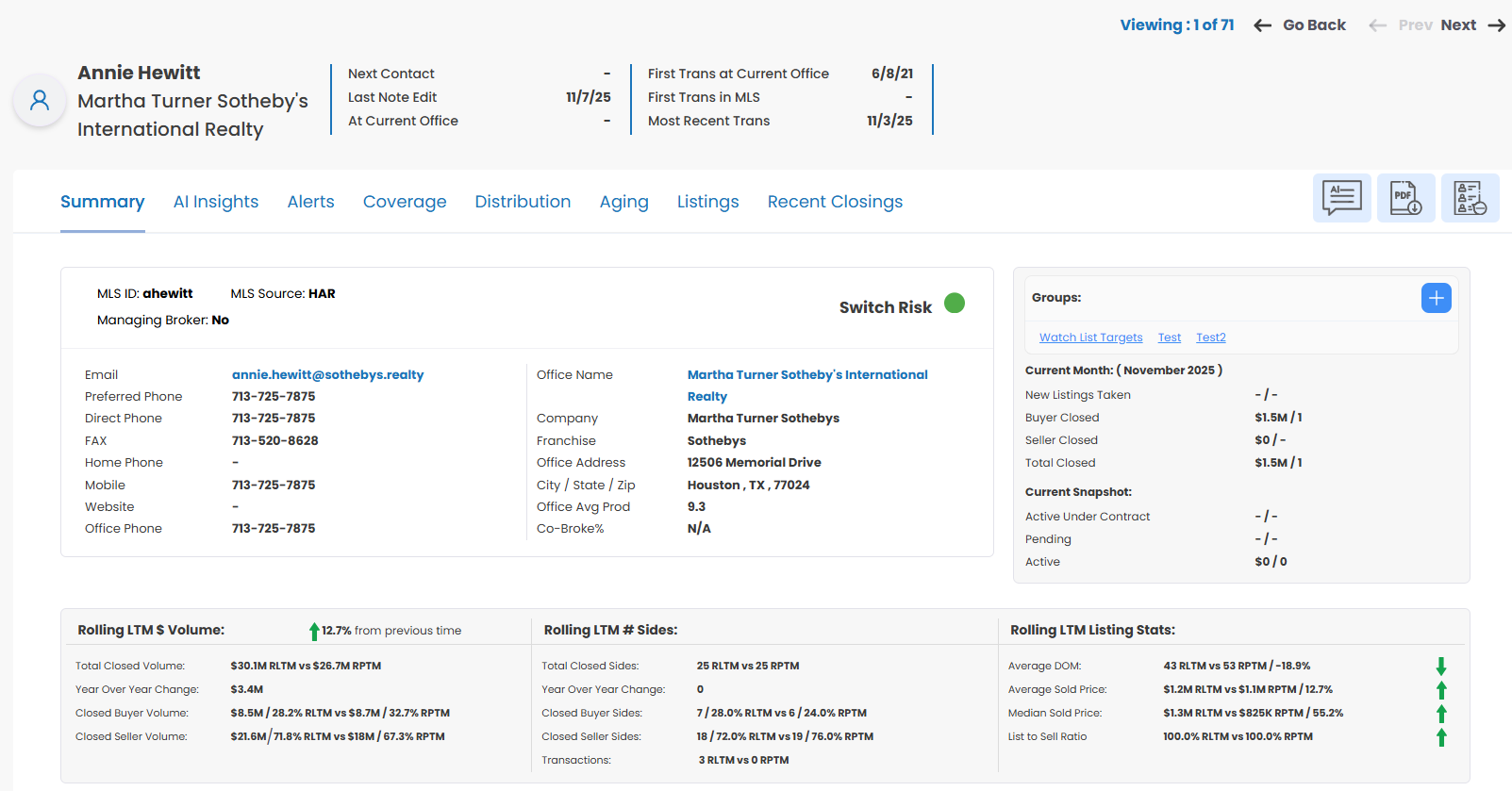The image size is (1512, 791).
Task: Click the MLS Source HAR value
Action: 322,294
